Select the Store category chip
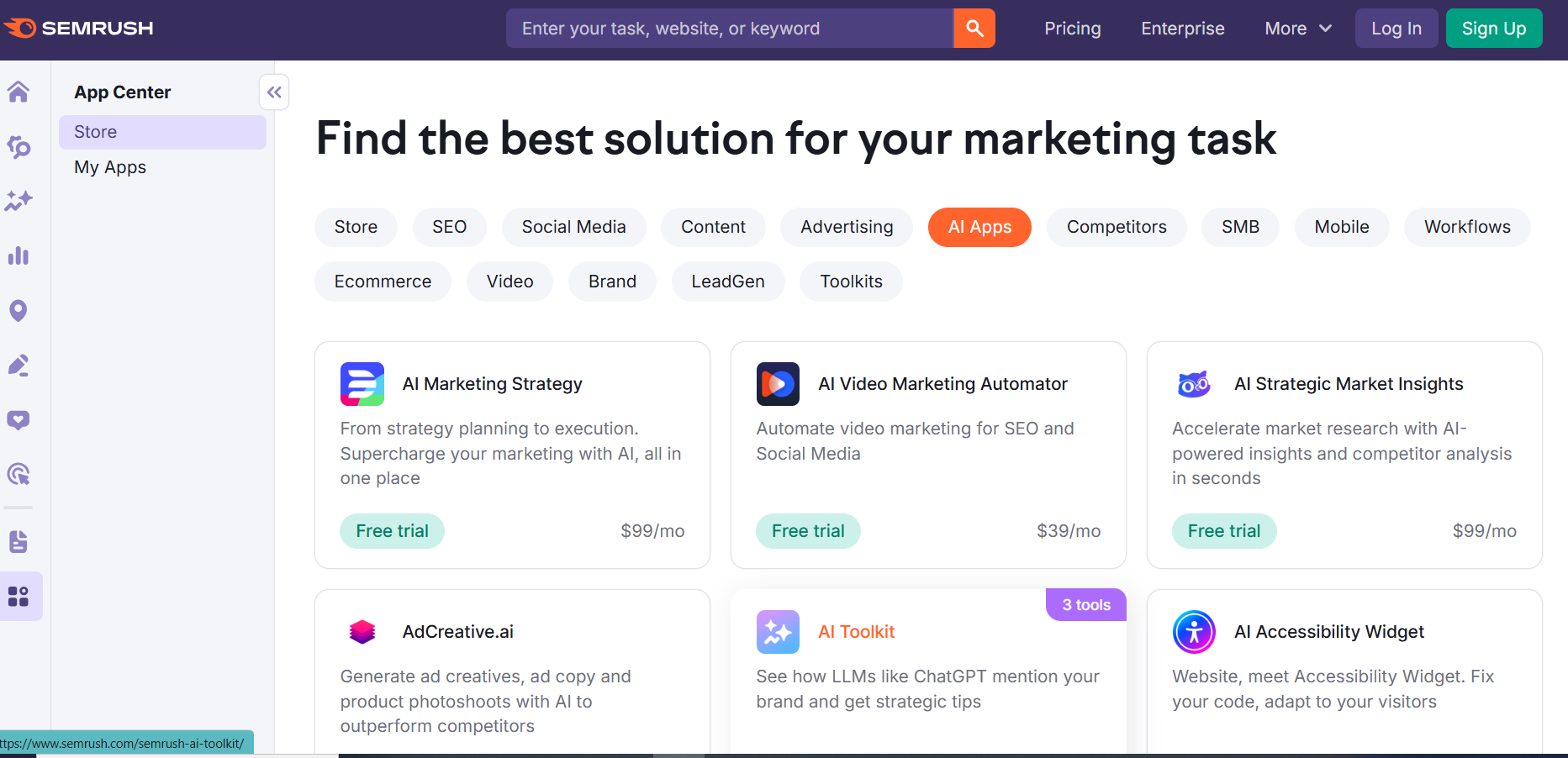Image resolution: width=1568 pixels, height=758 pixels. click(x=356, y=227)
